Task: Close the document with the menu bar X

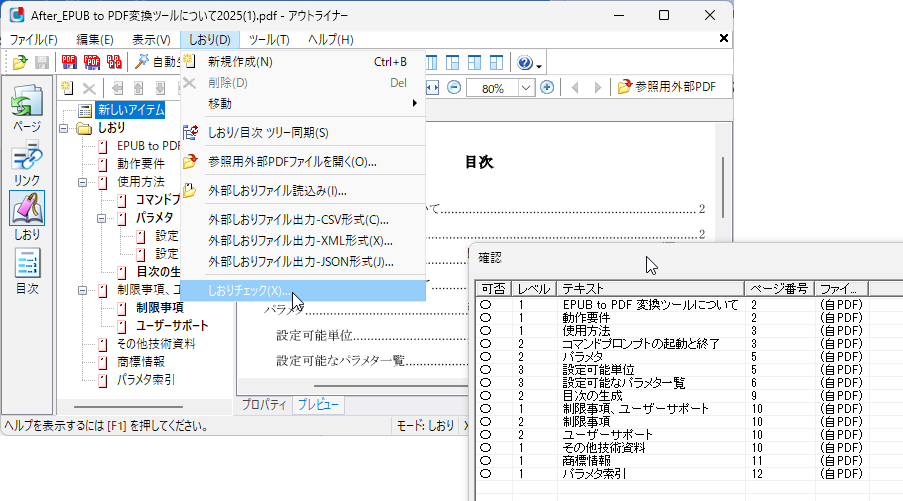Action: tap(724, 39)
